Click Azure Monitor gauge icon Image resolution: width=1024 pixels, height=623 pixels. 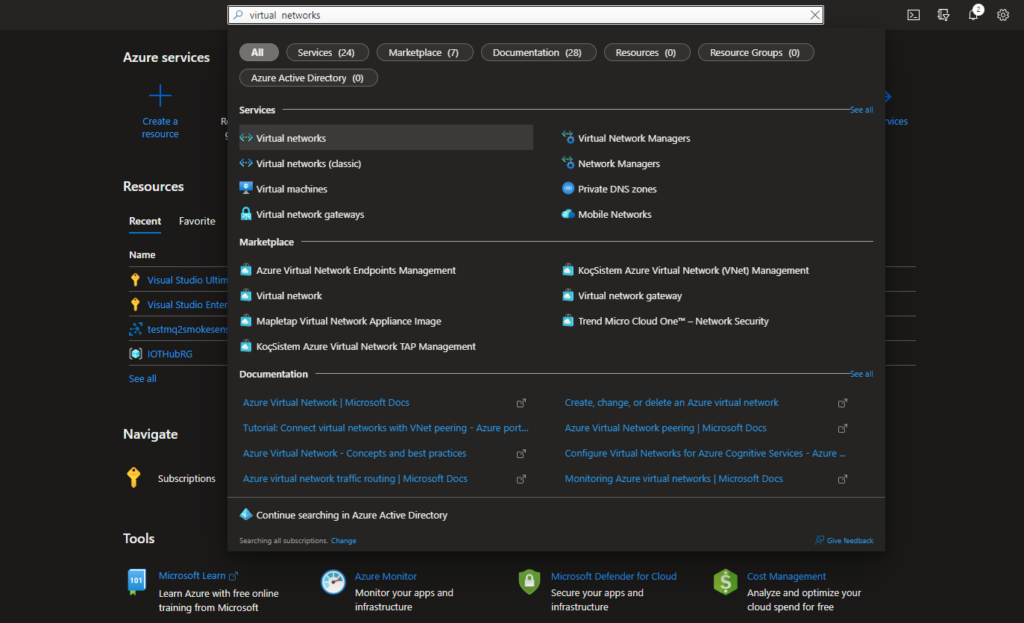point(333,582)
